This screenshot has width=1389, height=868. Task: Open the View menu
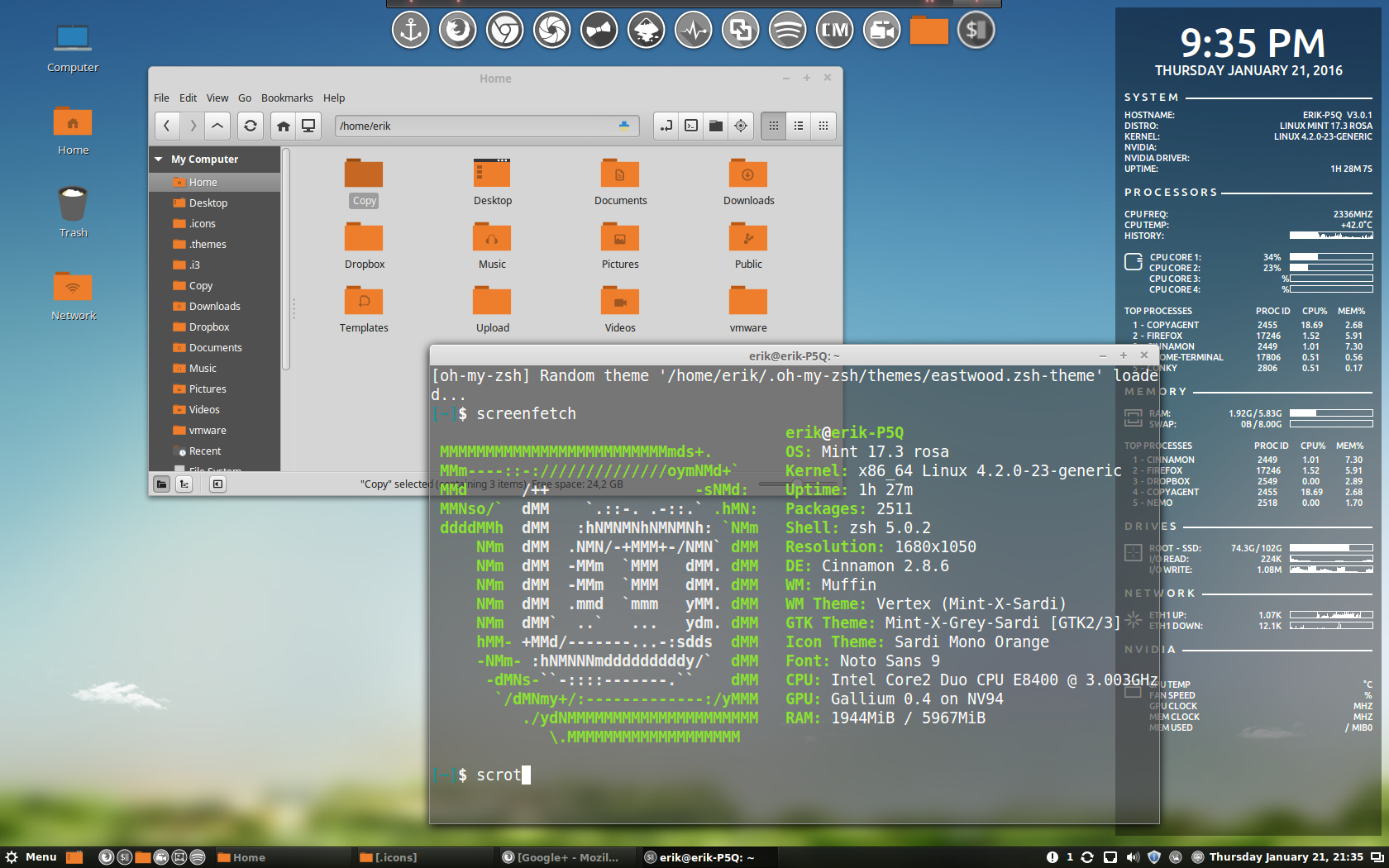click(x=217, y=98)
